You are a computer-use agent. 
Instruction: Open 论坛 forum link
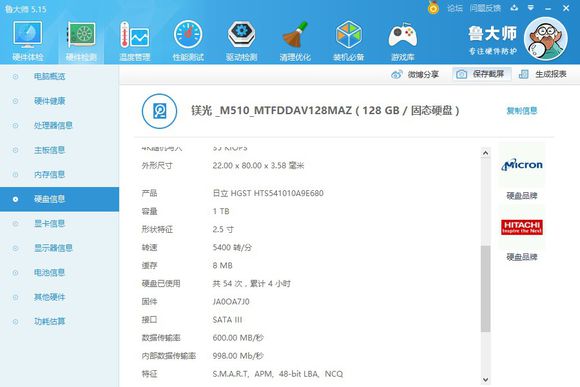point(455,8)
